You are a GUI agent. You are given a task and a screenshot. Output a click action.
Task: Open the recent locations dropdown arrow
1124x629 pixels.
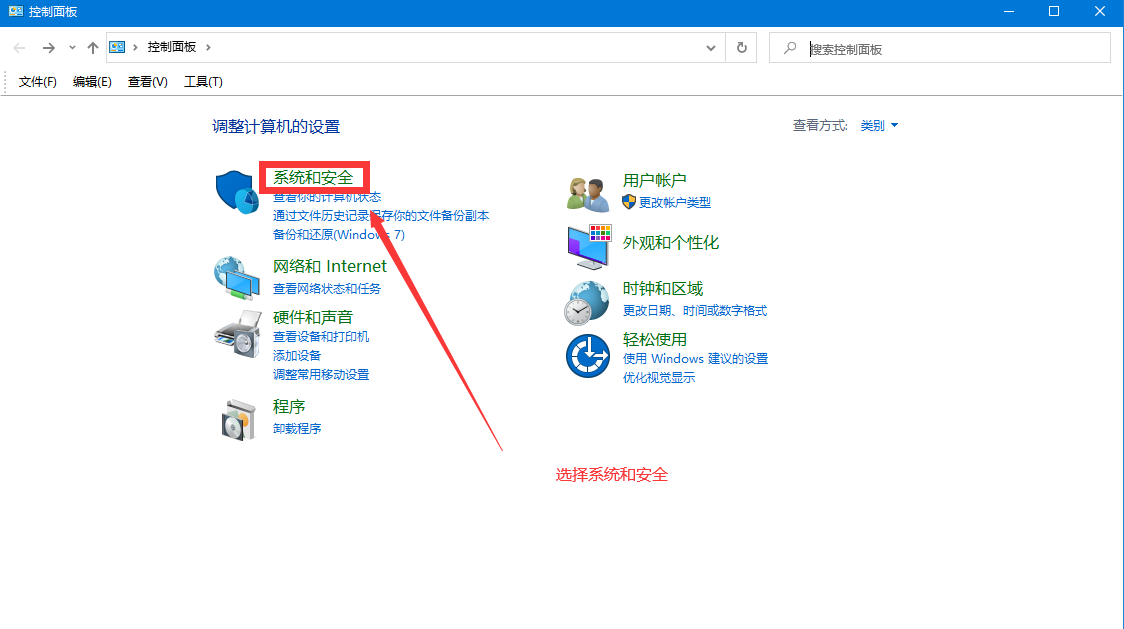(x=72, y=48)
